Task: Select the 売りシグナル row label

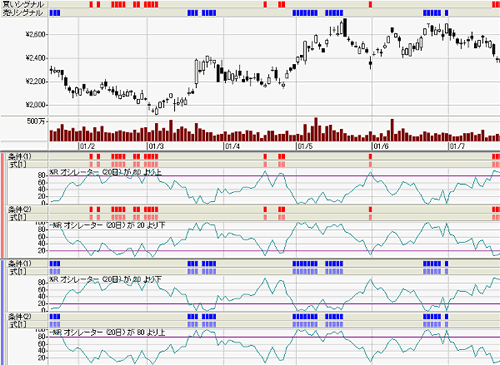Action: click(23, 13)
